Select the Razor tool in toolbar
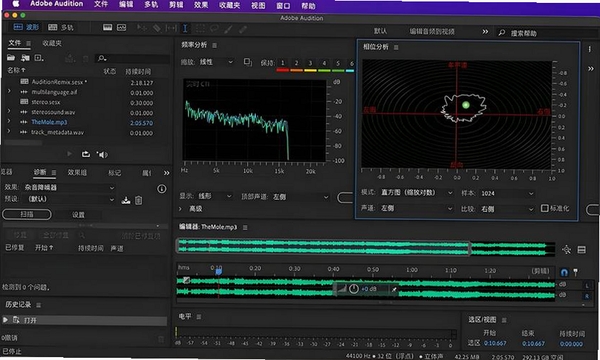 pyautogui.click(x=157, y=28)
